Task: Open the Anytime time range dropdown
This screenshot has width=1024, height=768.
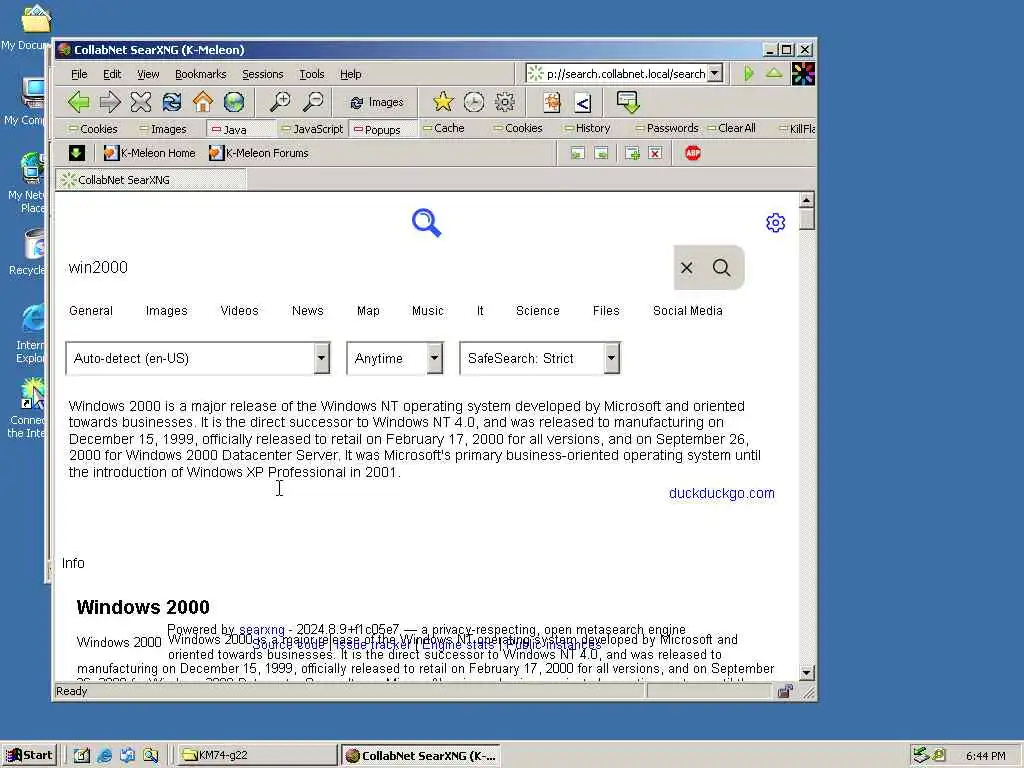Action: point(395,359)
